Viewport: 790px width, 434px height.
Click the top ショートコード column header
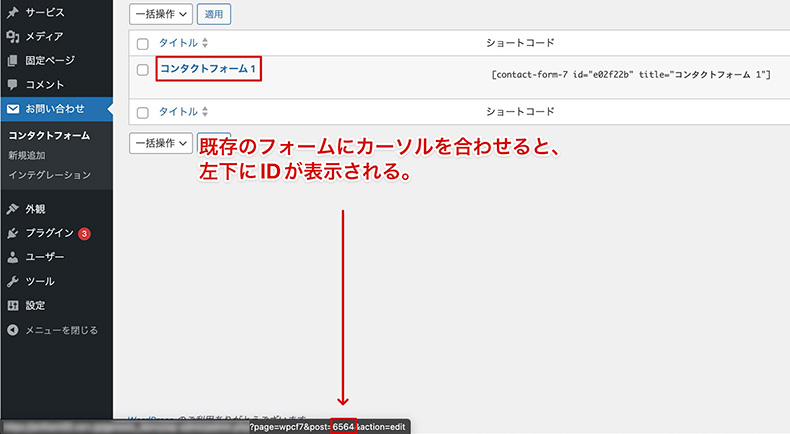[x=520, y=43]
